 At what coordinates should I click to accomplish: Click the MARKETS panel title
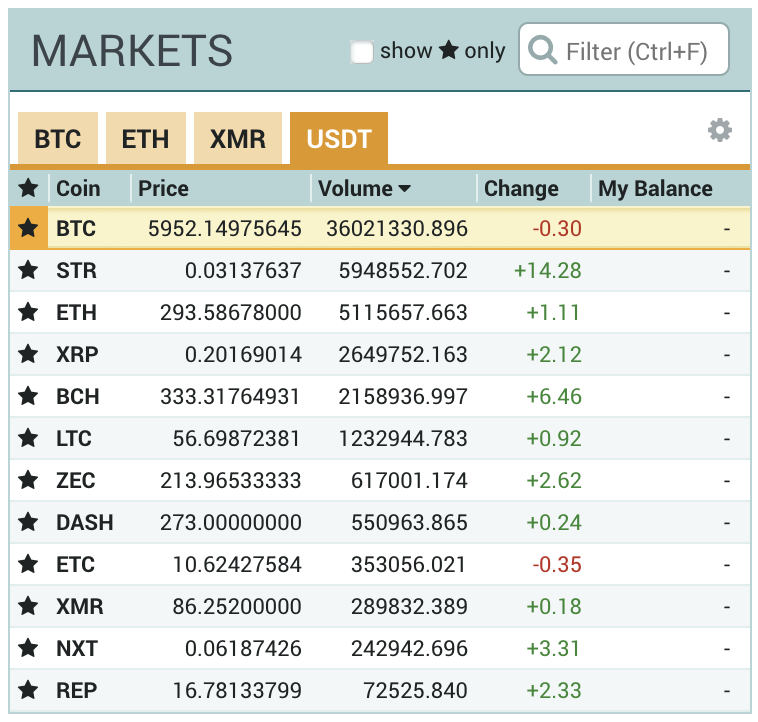click(x=132, y=51)
